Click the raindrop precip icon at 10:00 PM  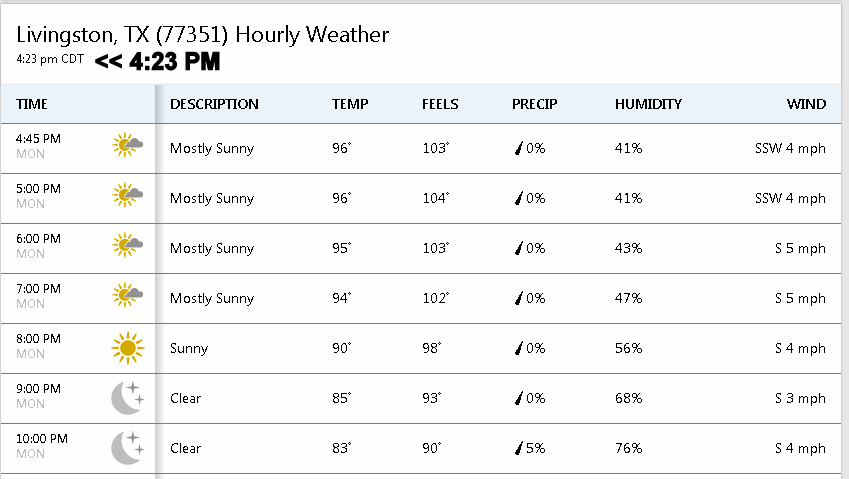519,448
